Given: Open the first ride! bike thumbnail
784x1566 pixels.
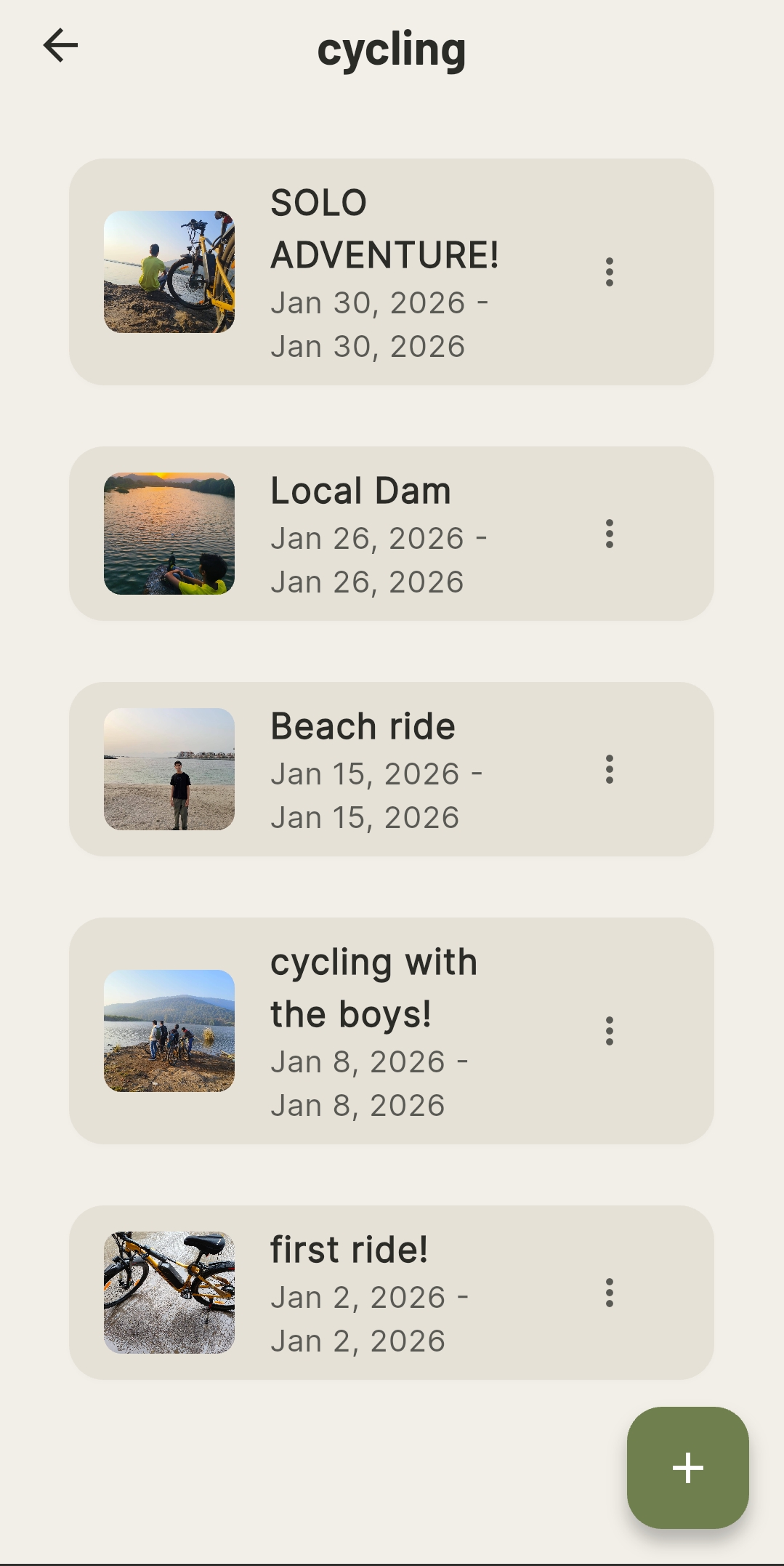Looking at the screenshot, I should tap(169, 1293).
